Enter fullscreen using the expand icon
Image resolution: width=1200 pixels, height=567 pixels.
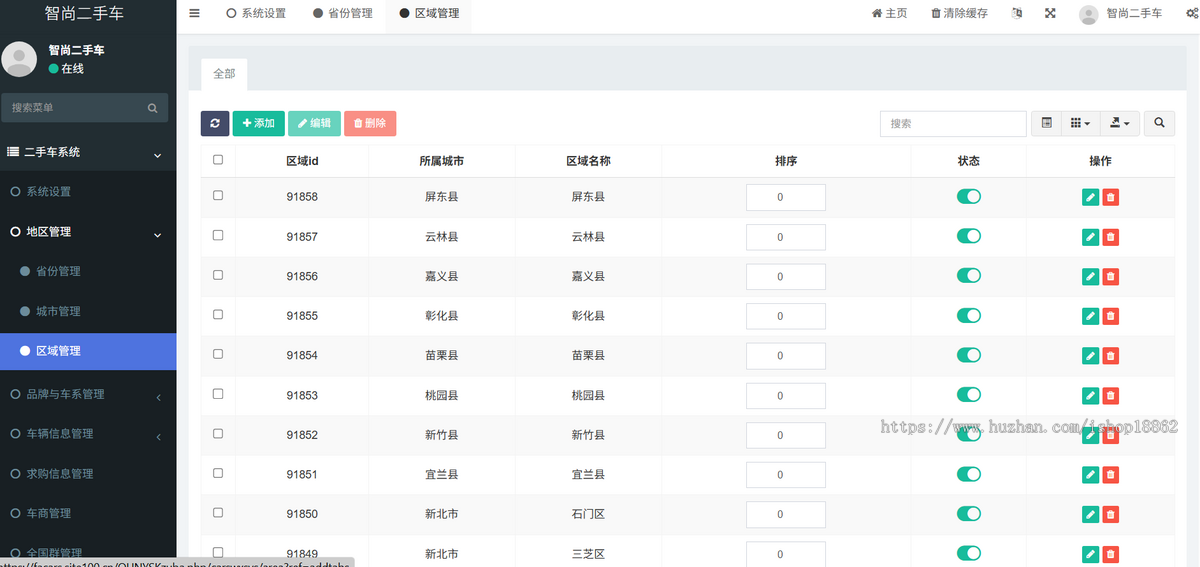point(1050,14)
